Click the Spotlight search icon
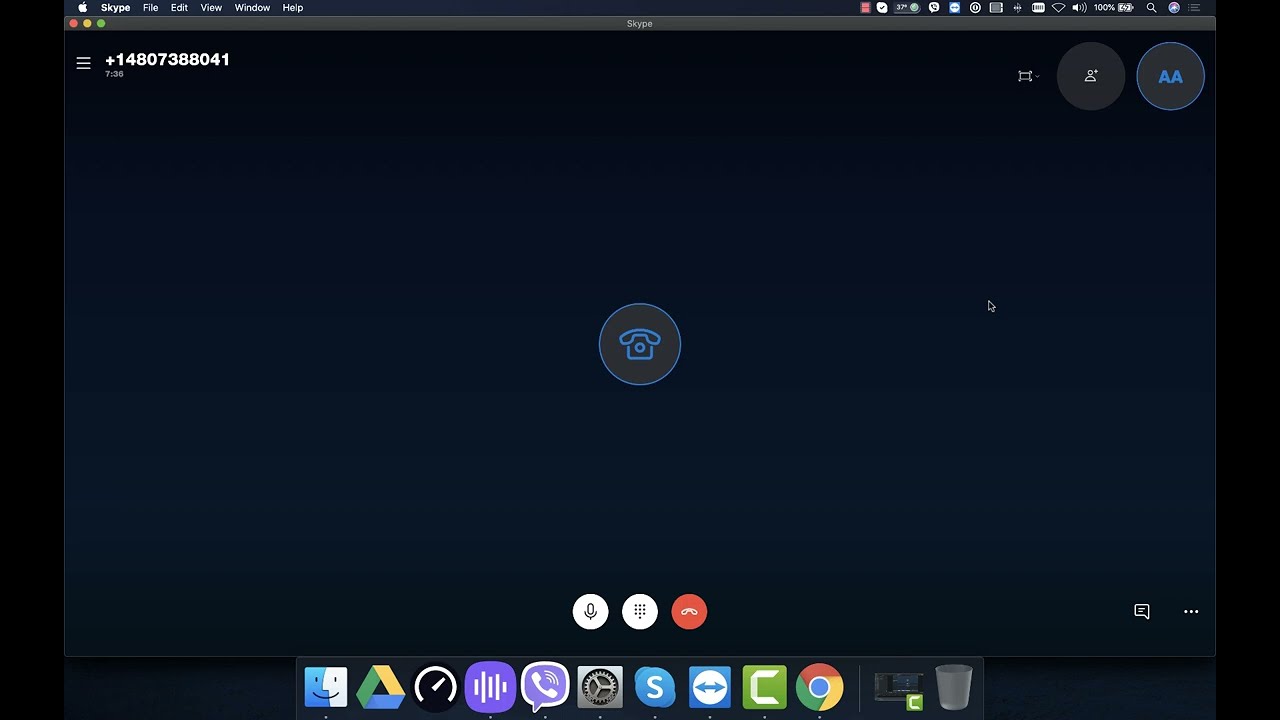Viewport: 1280px width, 720px height. (1151, 7)
